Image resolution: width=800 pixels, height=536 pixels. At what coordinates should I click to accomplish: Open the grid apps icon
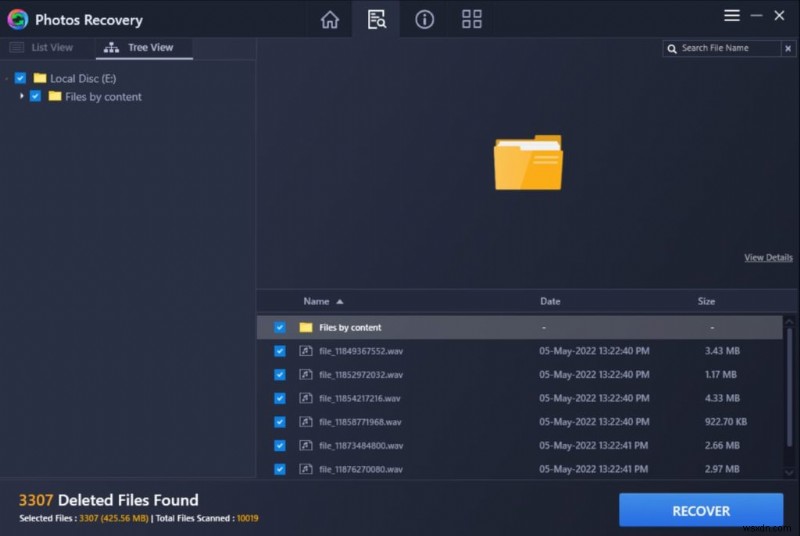[471, 19]
